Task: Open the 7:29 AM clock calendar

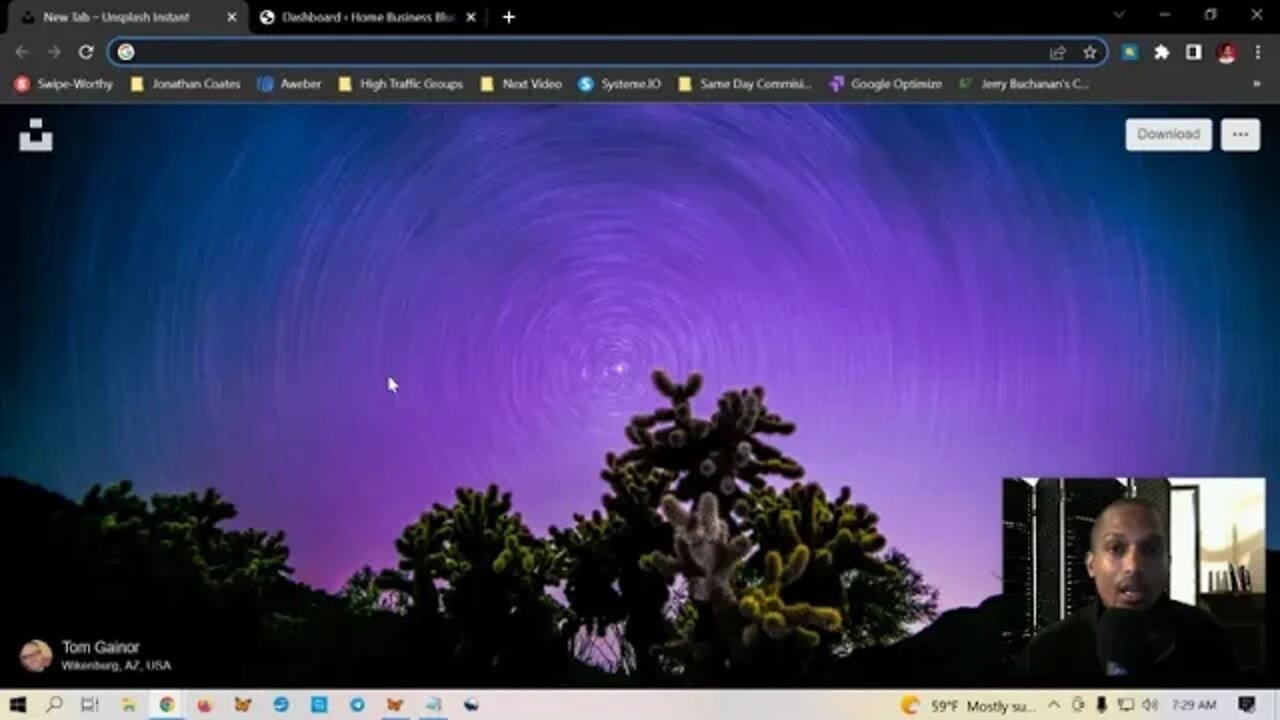Action: click(1193, 706)
